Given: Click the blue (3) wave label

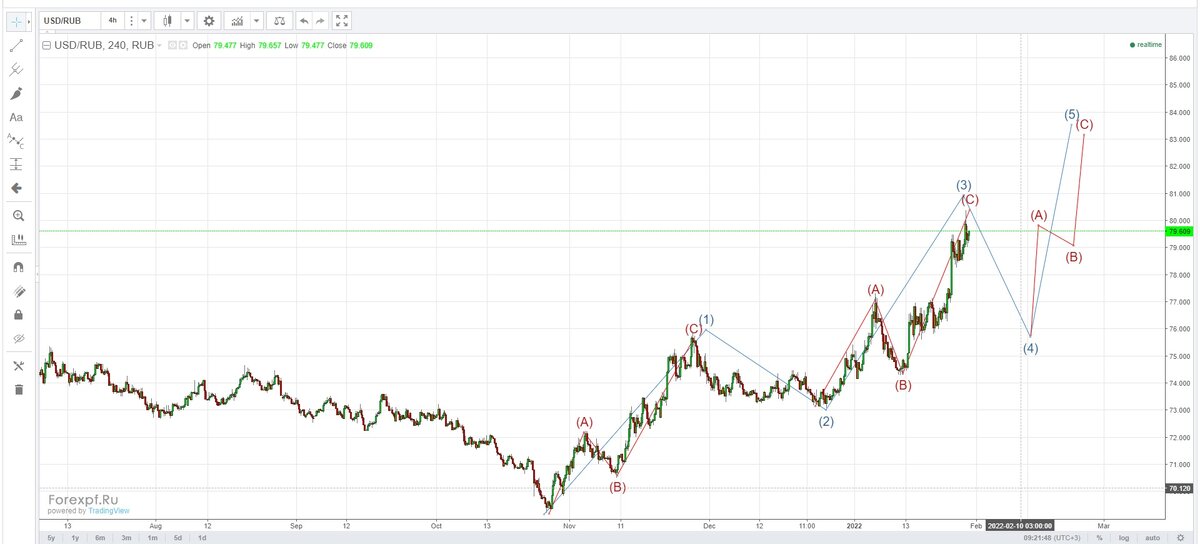Looking at the screenshot, I should (963, 184).
